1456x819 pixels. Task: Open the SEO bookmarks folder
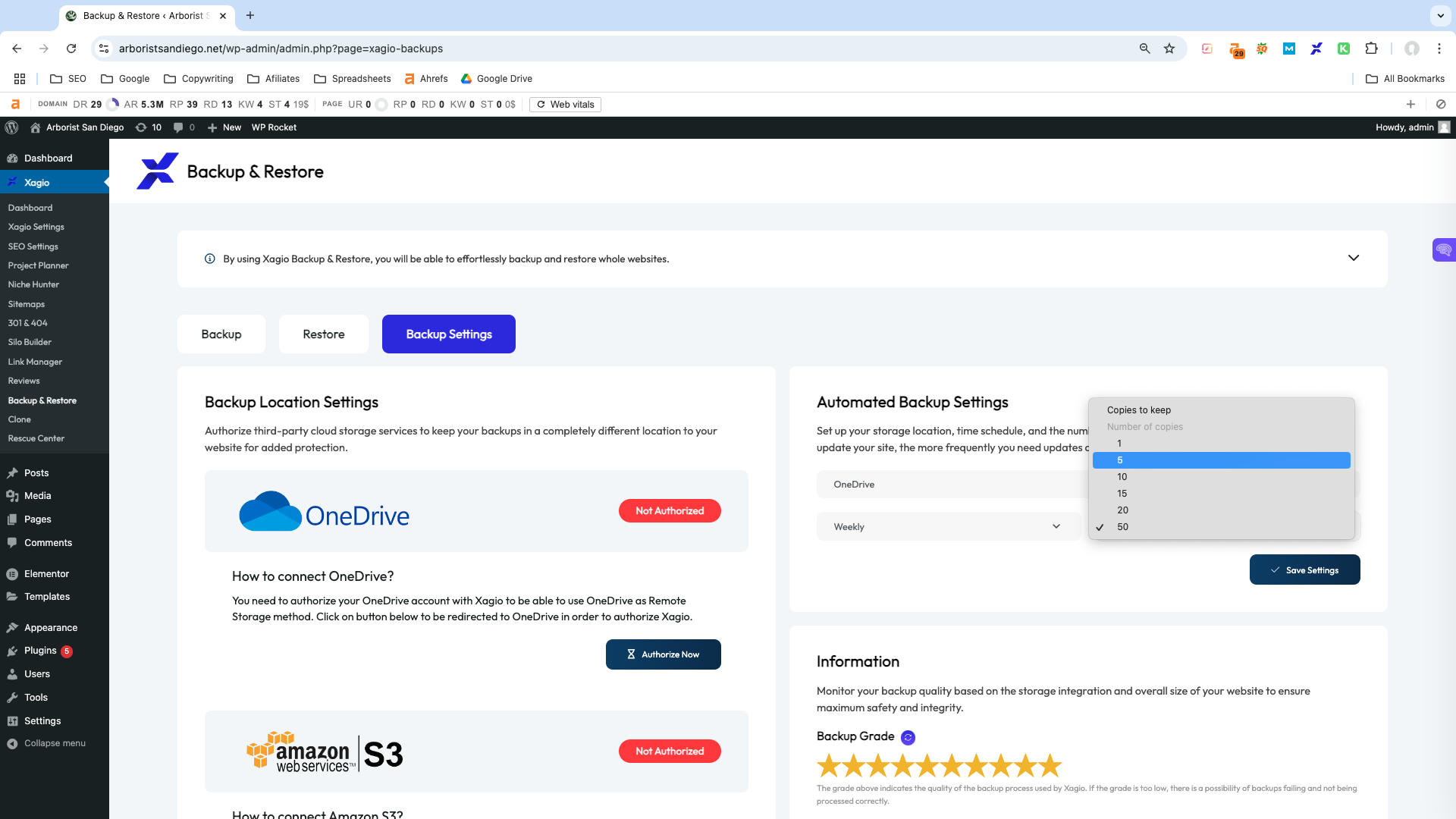[x=68, y=79]
